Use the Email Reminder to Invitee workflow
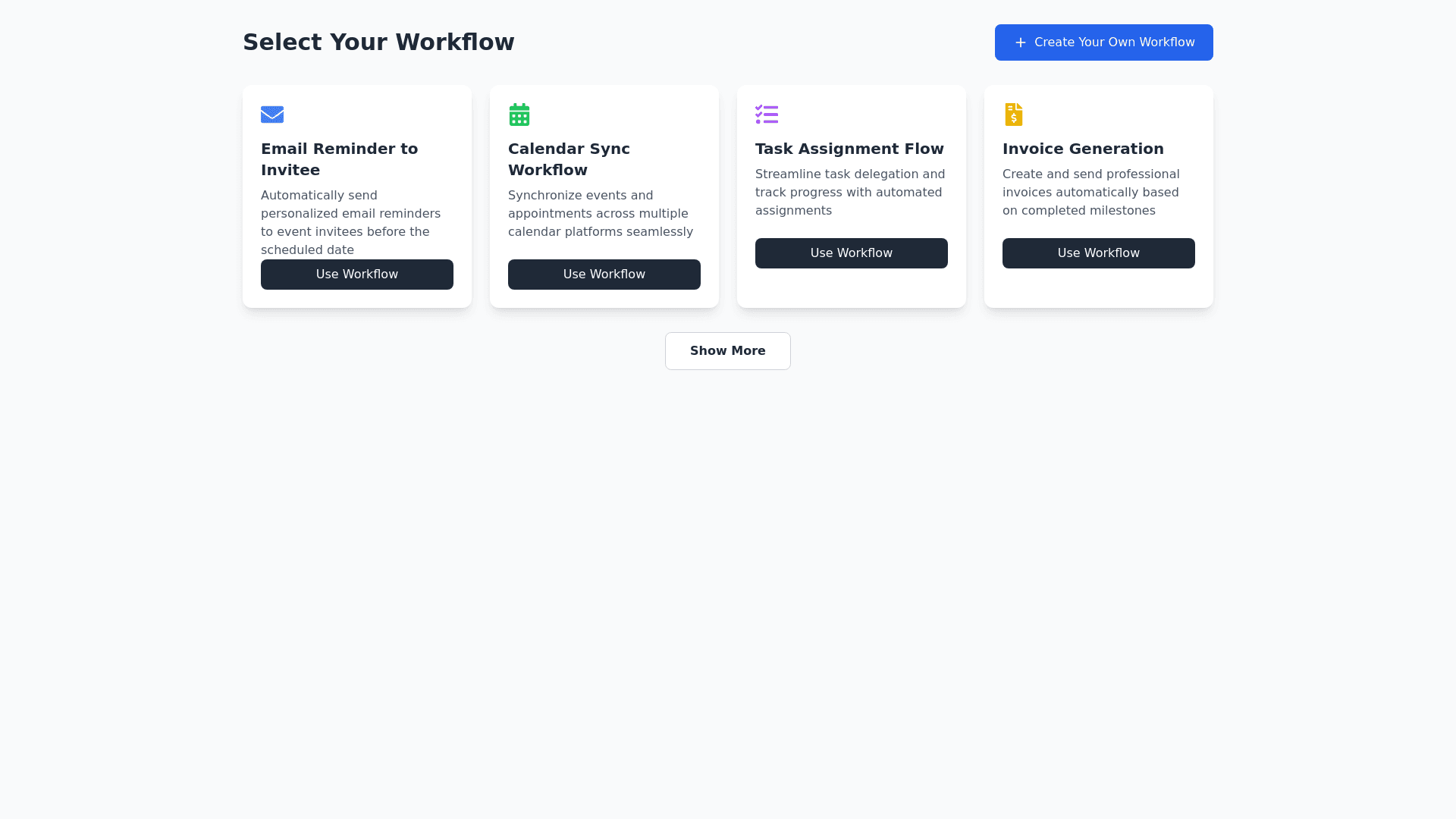 [357, 275]
